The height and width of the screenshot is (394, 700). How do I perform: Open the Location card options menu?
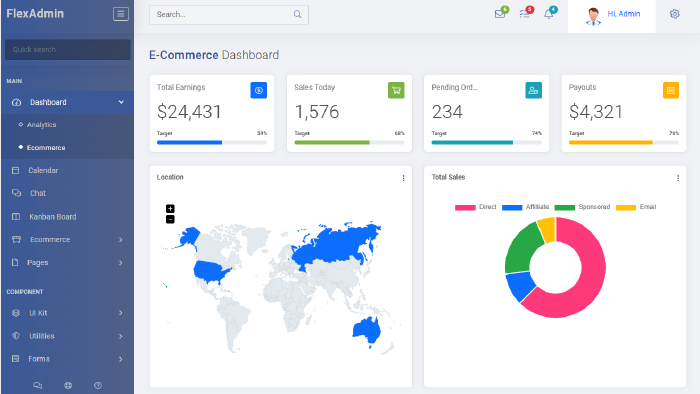click(403, 178)
